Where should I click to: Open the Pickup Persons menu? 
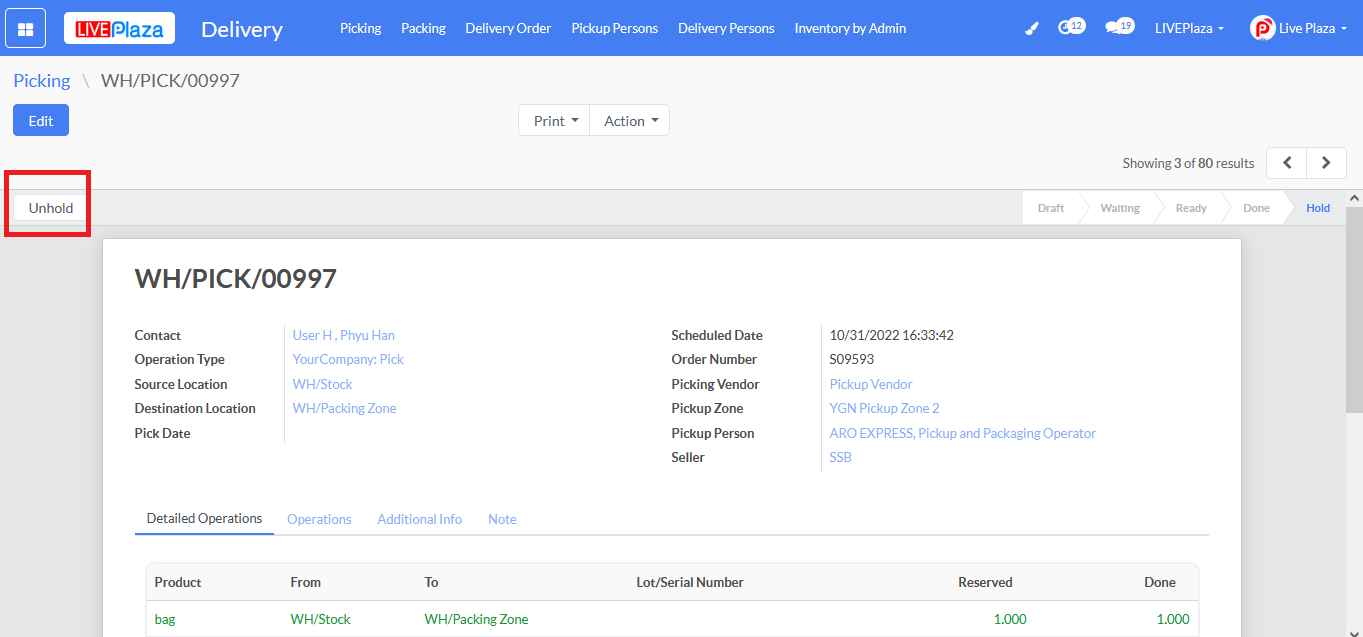(x=614, y=28)
